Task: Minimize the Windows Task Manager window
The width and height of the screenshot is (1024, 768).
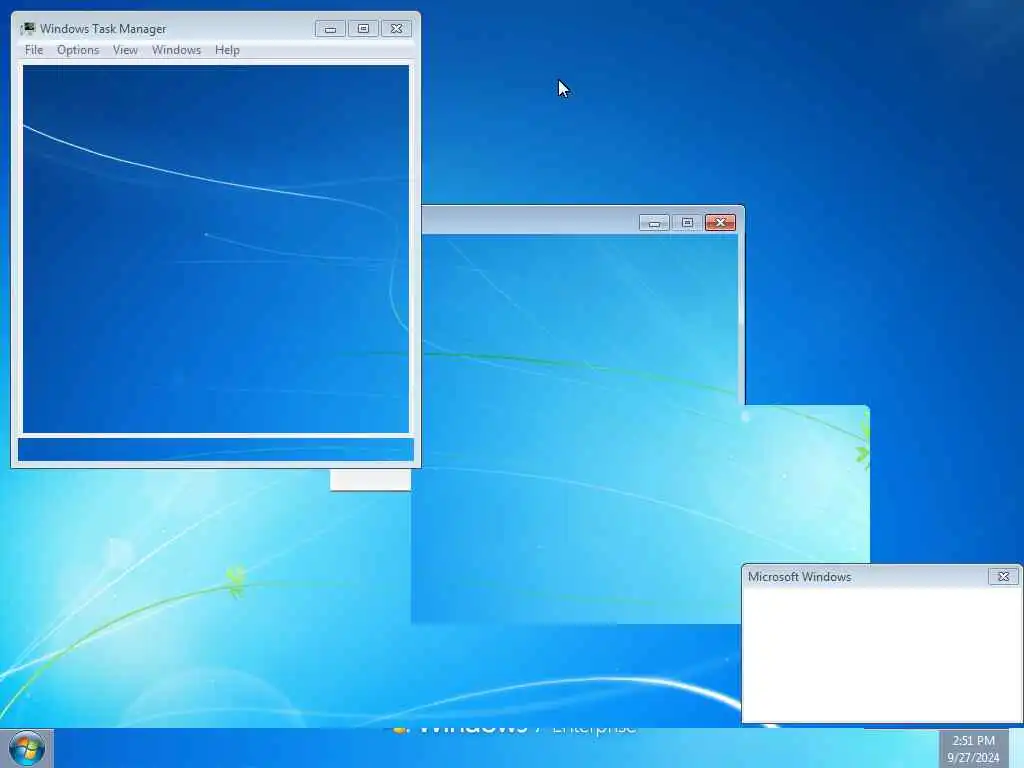Action: pos(330,29)
